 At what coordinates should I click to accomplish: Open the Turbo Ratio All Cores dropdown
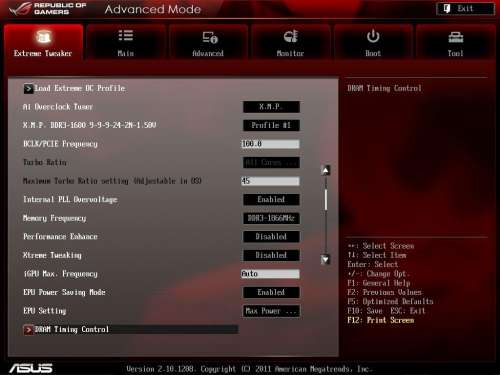[x=271, y=163]
